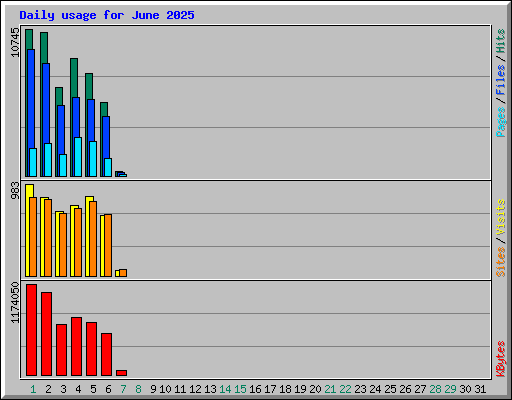
Task: Click day 22 on the date axis
Action: pyautogui.click(x=345, y=389)
